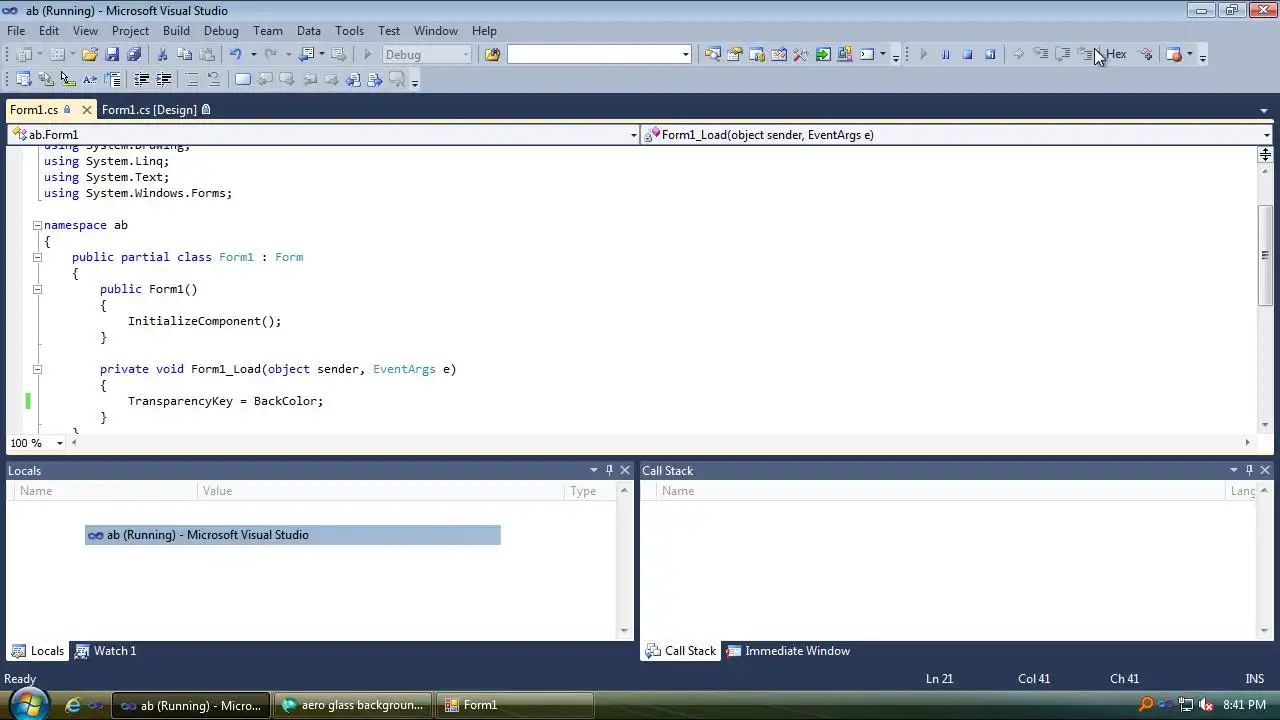Click the Display Quick Info icon
Image resolution: width=1280 pixels, height=720 pixels.
point(67,79)
